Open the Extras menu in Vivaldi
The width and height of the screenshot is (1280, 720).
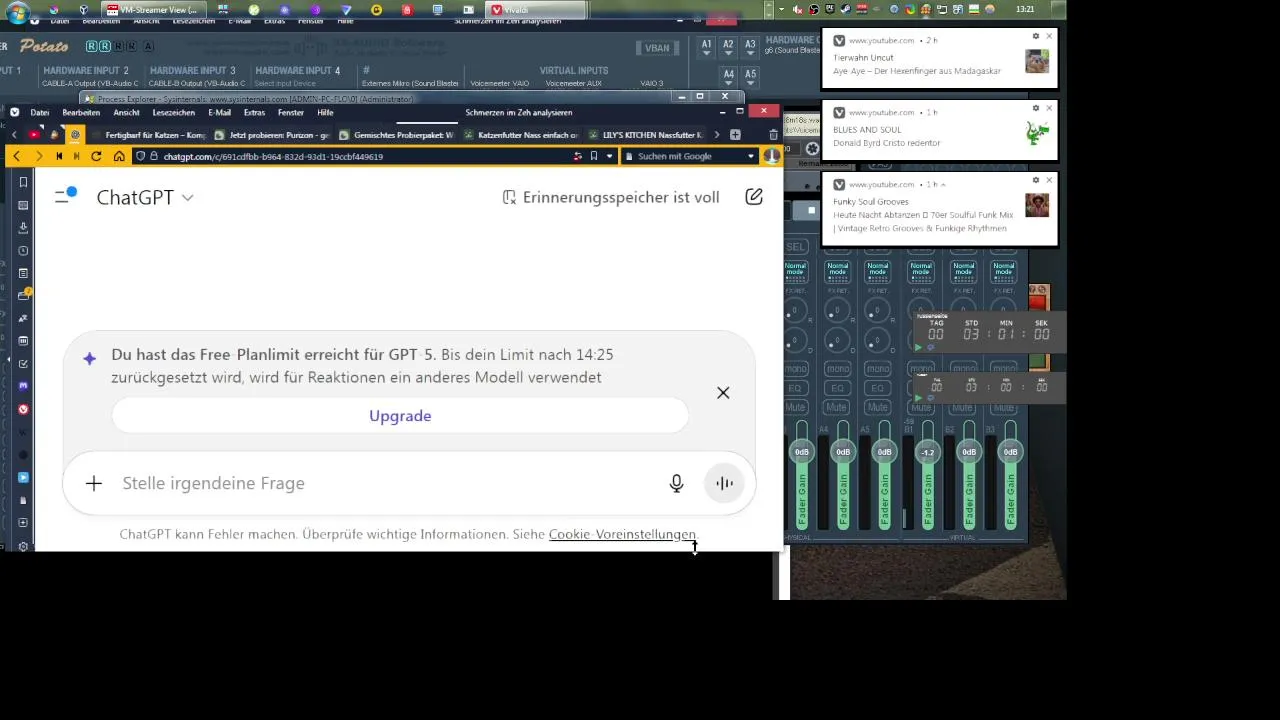255,112
